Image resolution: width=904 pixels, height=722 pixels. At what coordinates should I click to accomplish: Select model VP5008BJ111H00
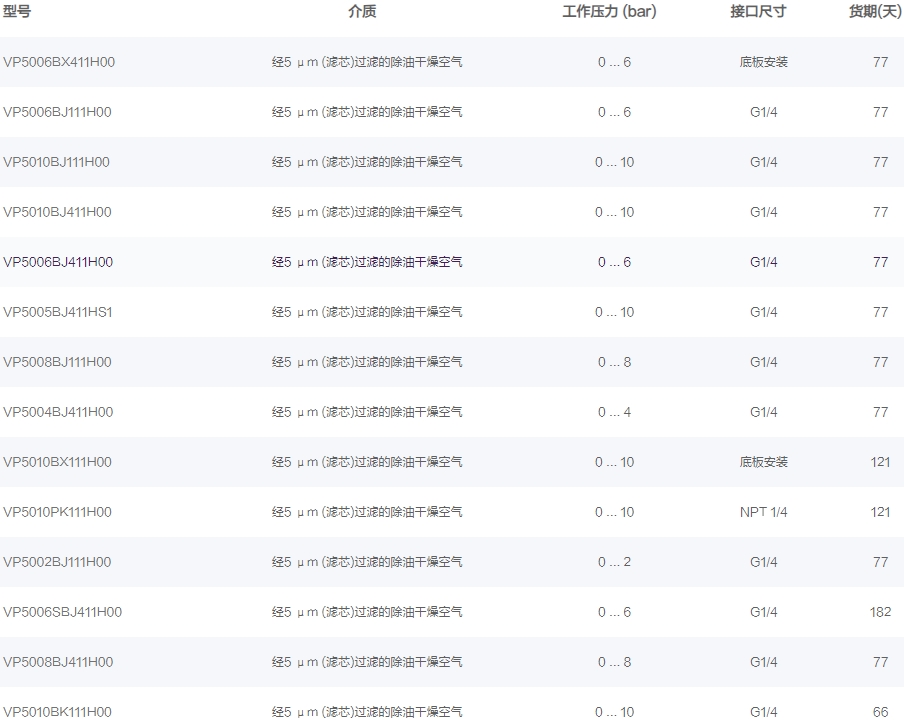point(57,362)
